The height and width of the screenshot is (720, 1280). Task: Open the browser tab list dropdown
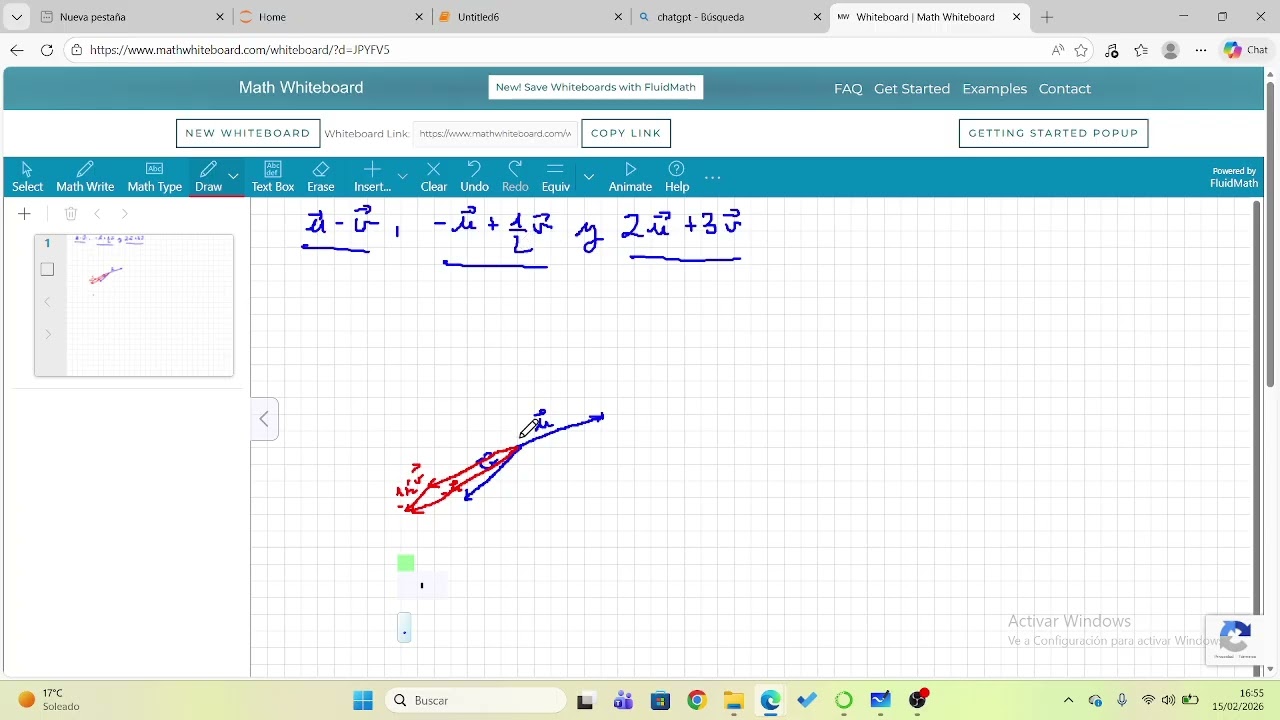(16, 17)
